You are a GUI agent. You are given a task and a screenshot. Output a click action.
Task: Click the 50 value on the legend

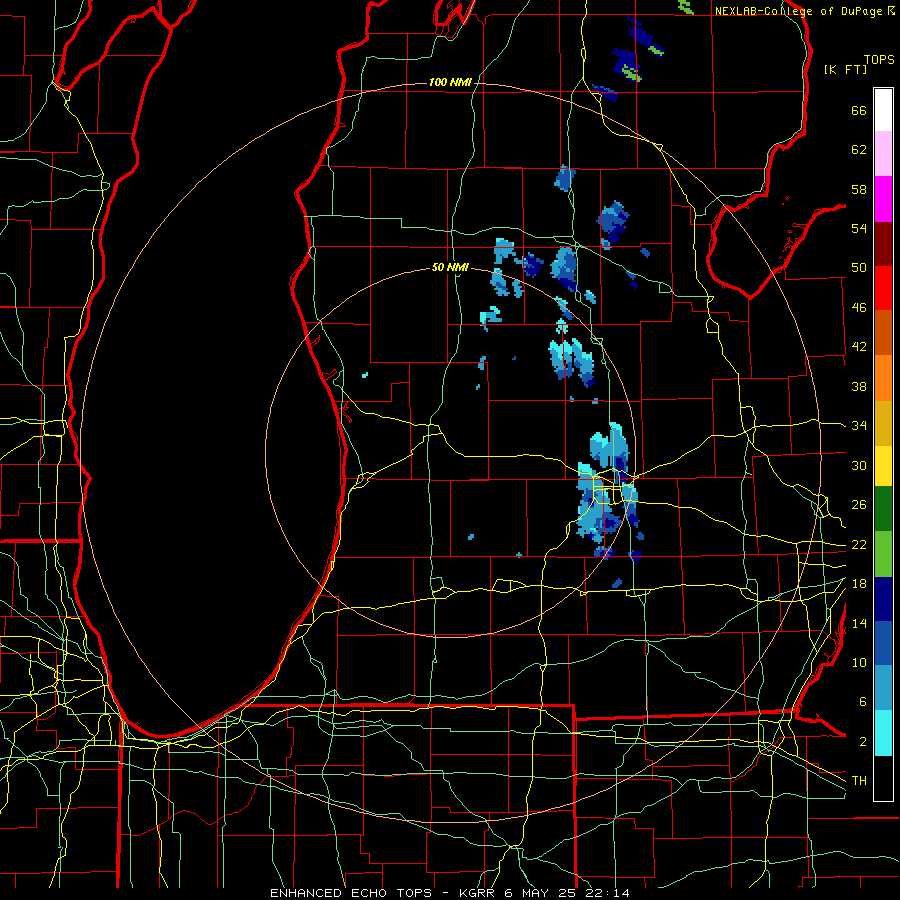[859, 268]
